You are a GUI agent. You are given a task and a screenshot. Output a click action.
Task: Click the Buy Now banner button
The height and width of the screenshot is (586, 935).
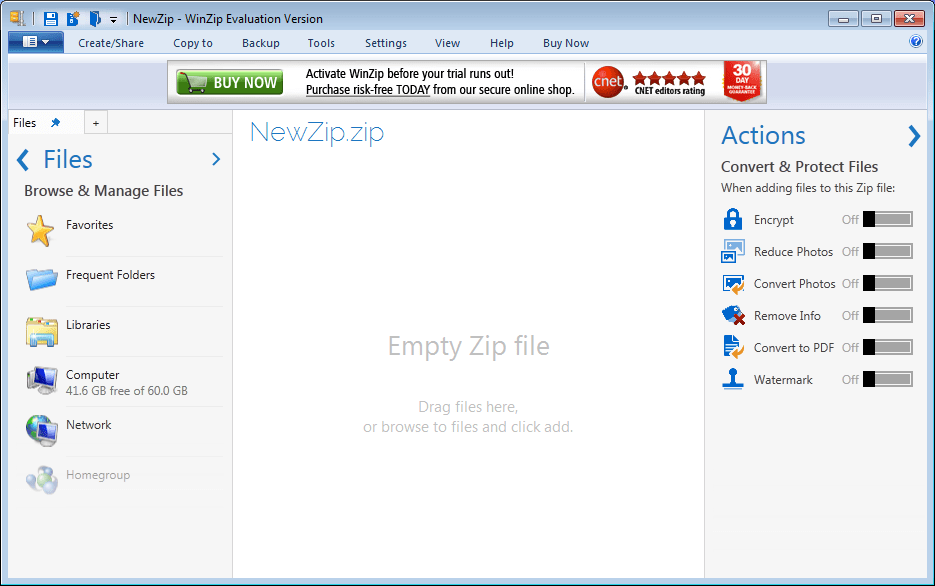click(228, 81)
